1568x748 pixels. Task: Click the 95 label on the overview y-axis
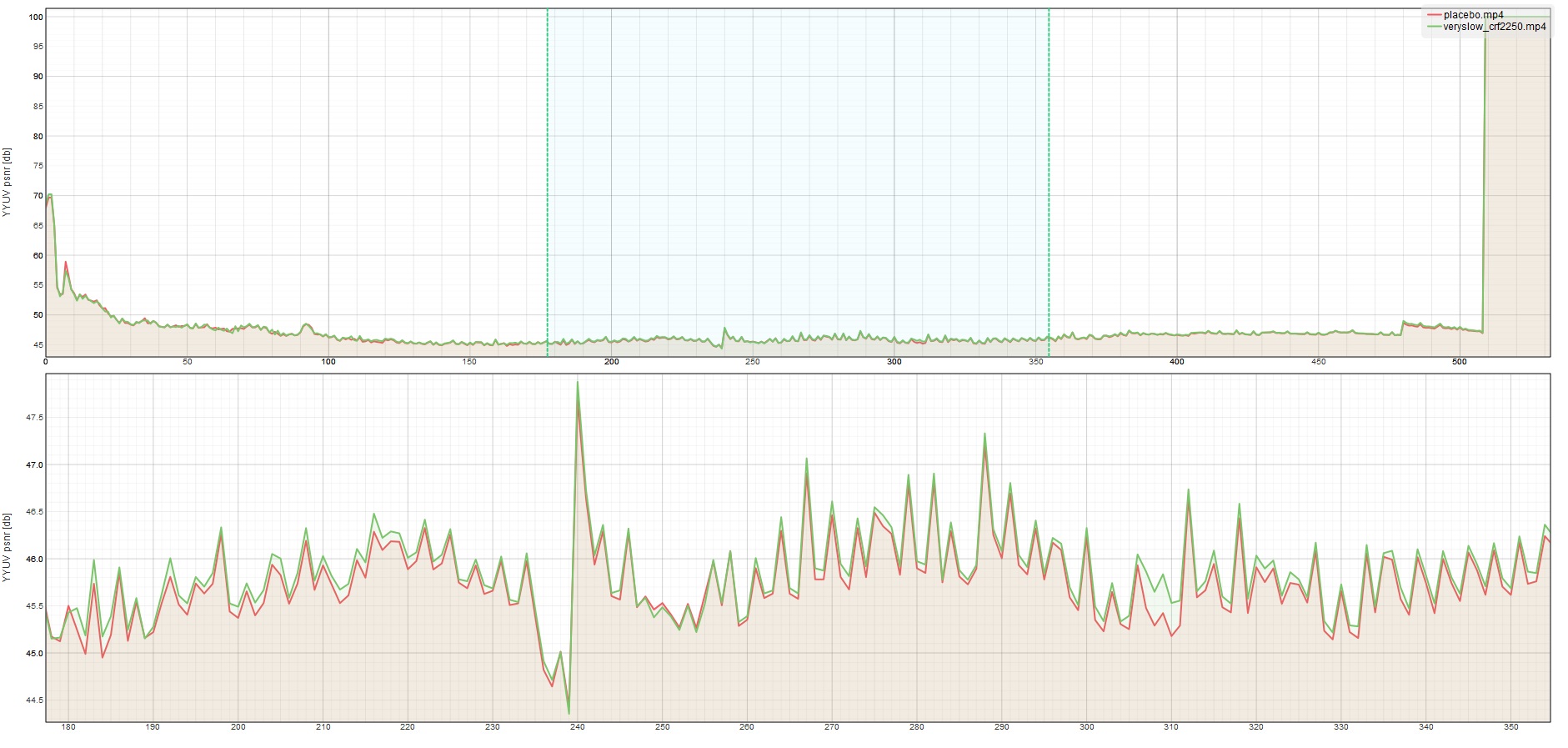pos(38,47)
